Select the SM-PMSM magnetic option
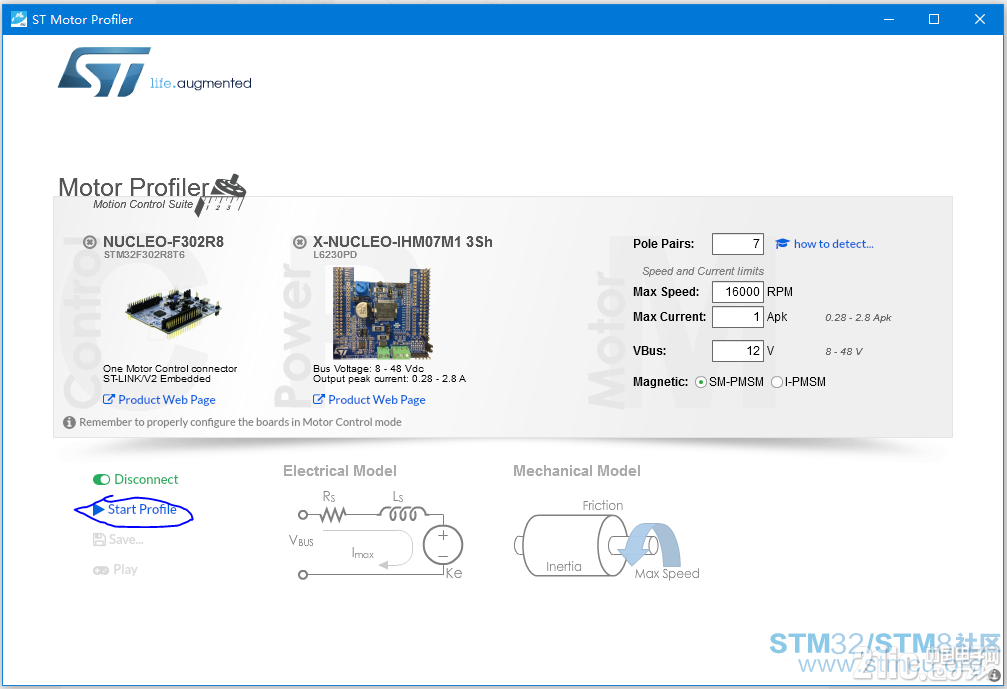 click(x=701, y=382)
